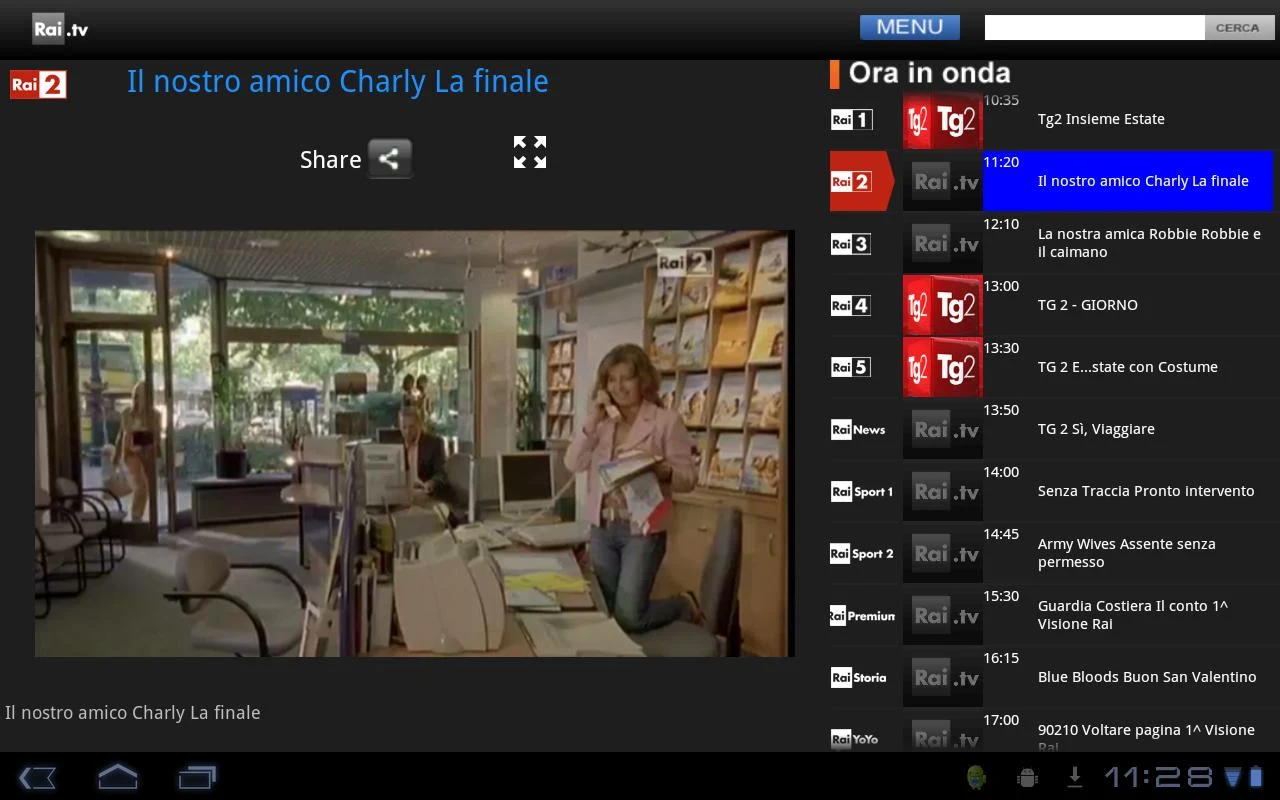Screen dimensions: 1280x800
Task: Select program Tg2 Insieme Estate
Action: coord(1101,119)
